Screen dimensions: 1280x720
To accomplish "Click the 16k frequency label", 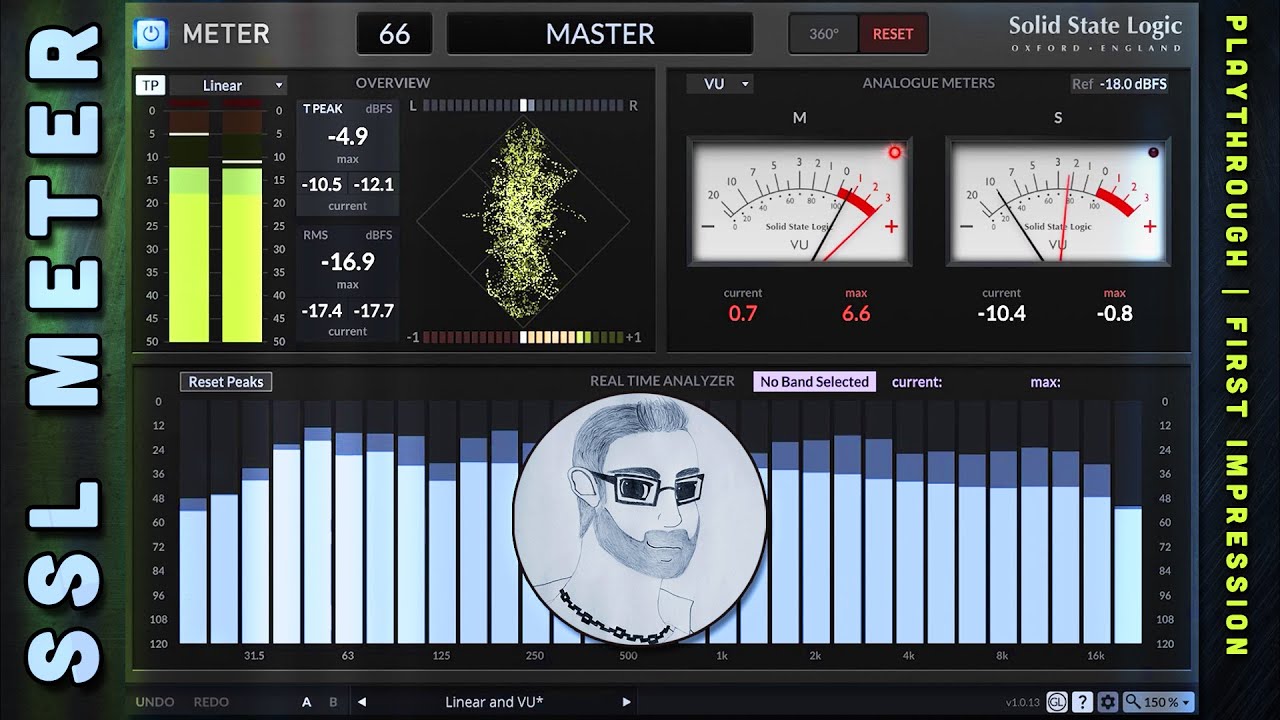I will click(x=1096, y=656).
